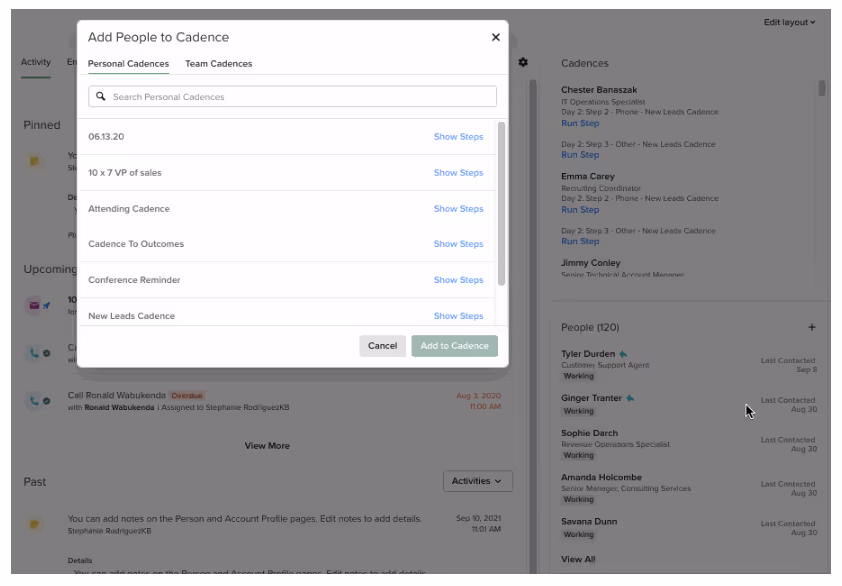Screen dimensions: 842x586
Task: Select New Leads Cadence row
Action: (x=286, y=314)
